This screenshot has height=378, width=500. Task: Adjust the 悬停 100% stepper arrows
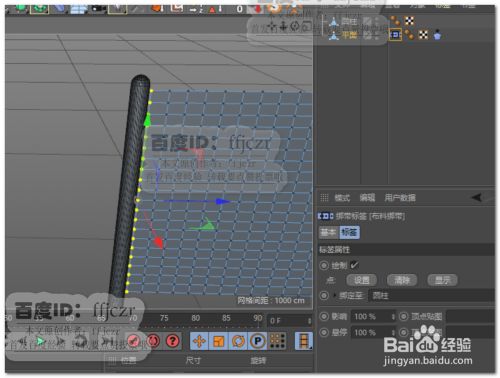coord(393,332)
